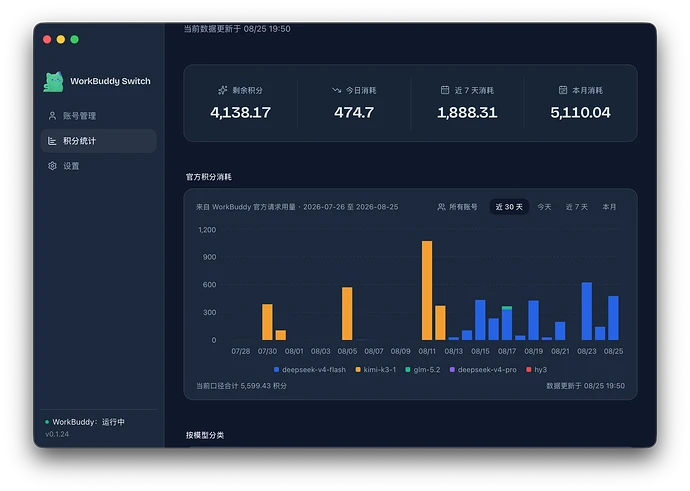Click the 本月消耗 calendar icon

click(563, 90)
